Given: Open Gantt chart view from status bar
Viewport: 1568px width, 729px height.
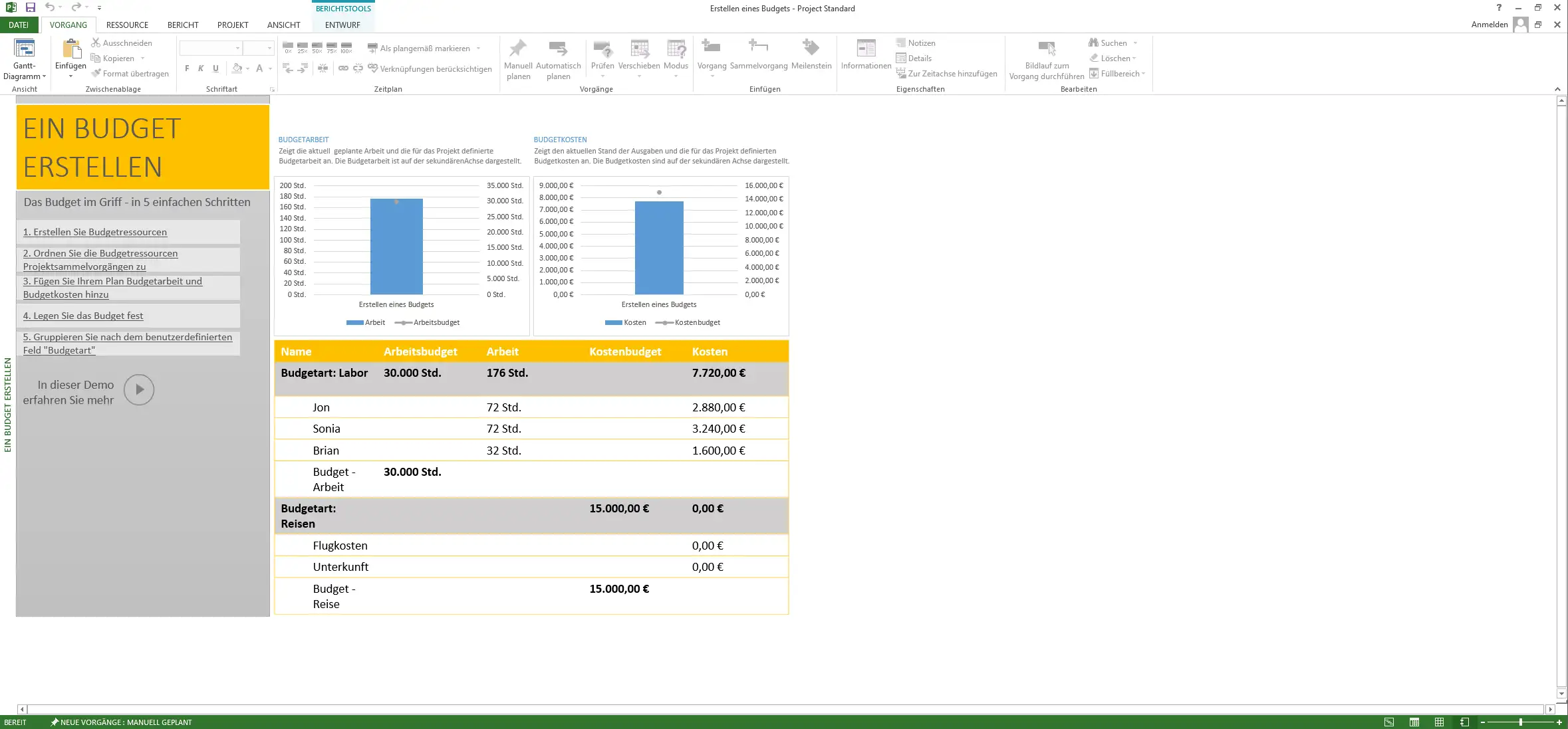Looking at the screenshot, I should (x=1389, y=722).
